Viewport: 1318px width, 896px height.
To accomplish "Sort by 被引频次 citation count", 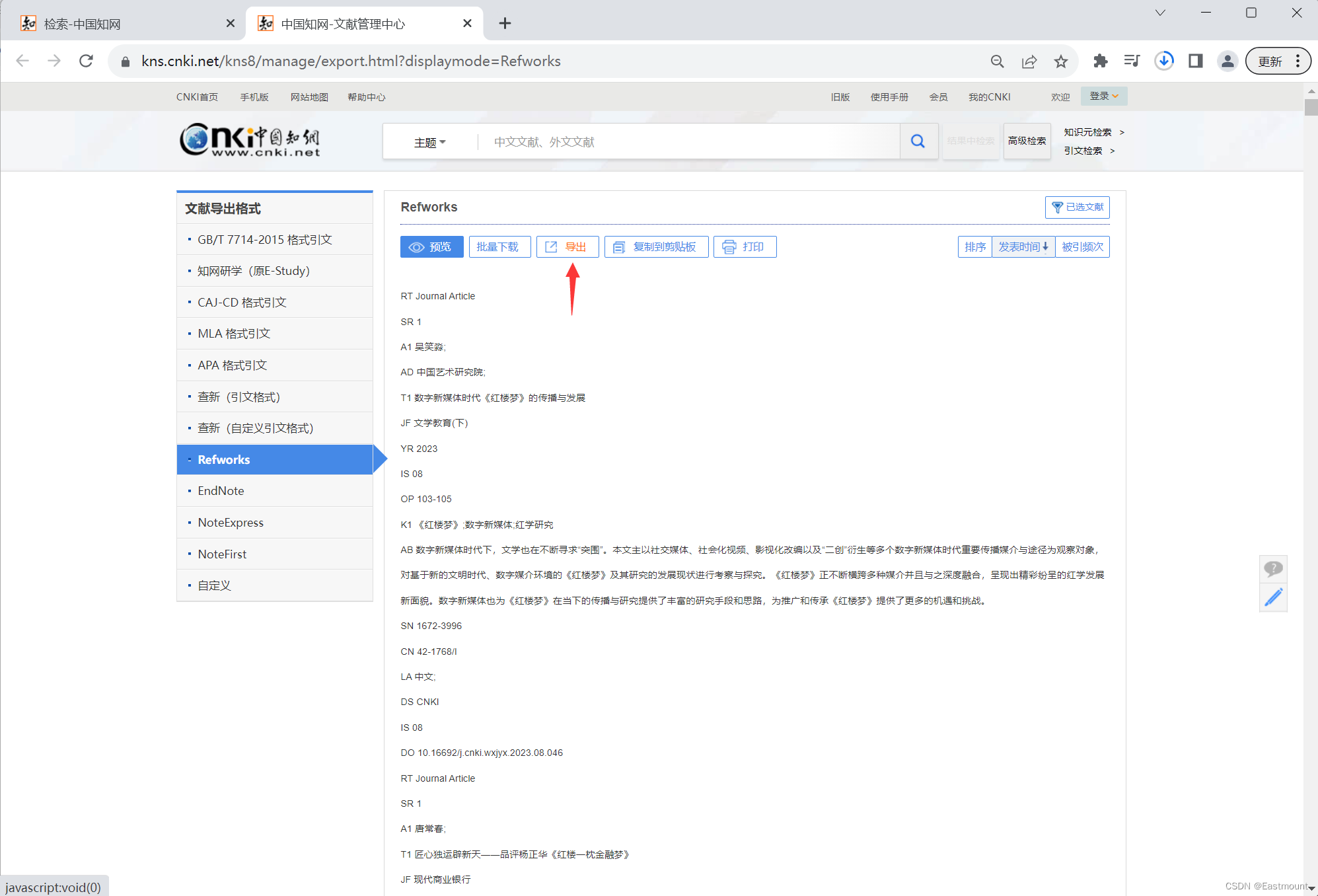I will (x=1082, y=247).
